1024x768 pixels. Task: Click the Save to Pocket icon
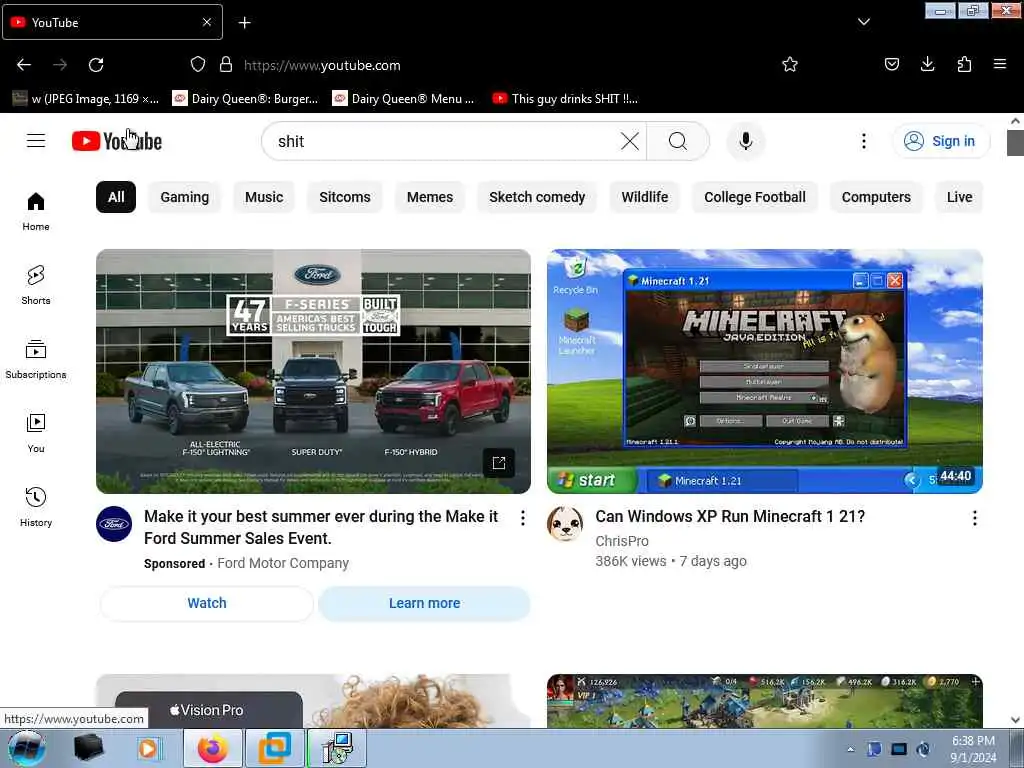(891, 64)
